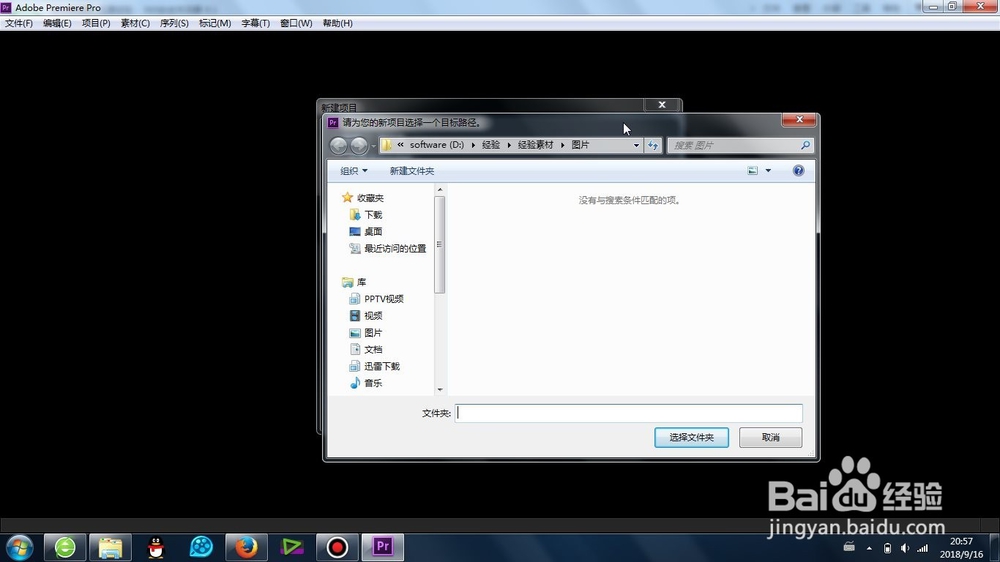Click the navigation pane scroll down arrow

(439, 389)
